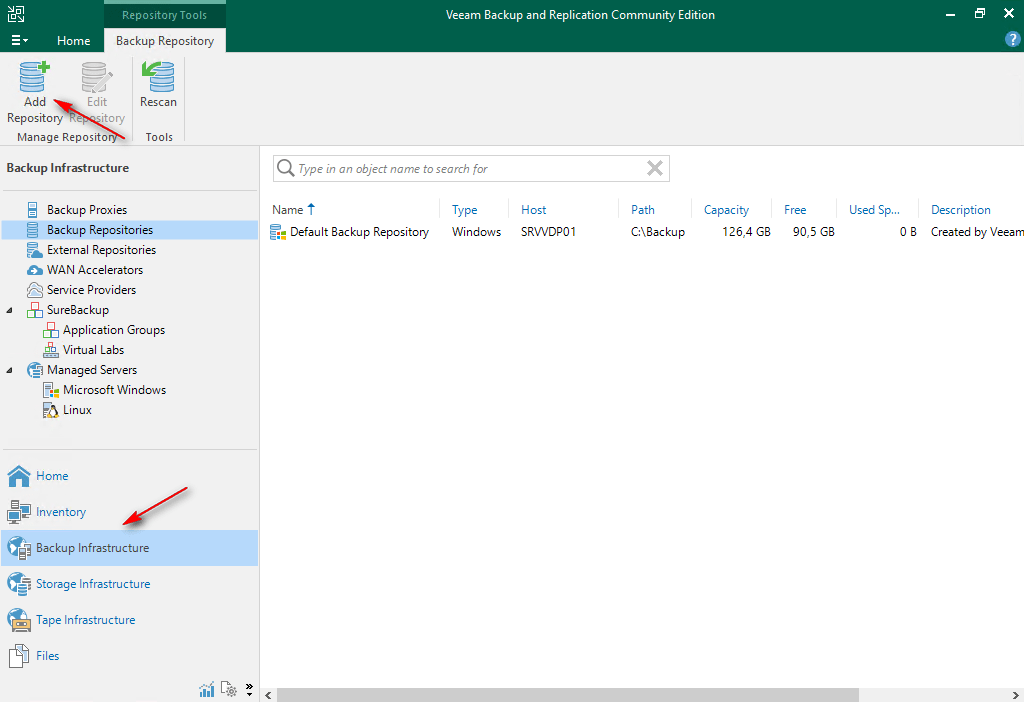Collapse the Managed Servers tree node

[10, 370]
